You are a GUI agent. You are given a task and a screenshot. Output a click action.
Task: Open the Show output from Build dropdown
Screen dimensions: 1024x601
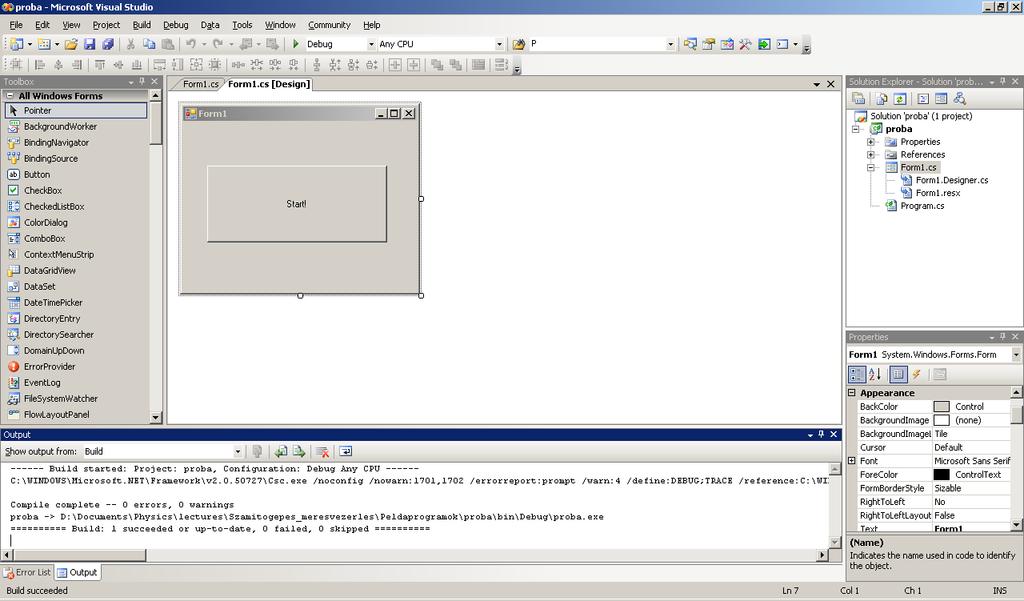click(238, 451)
